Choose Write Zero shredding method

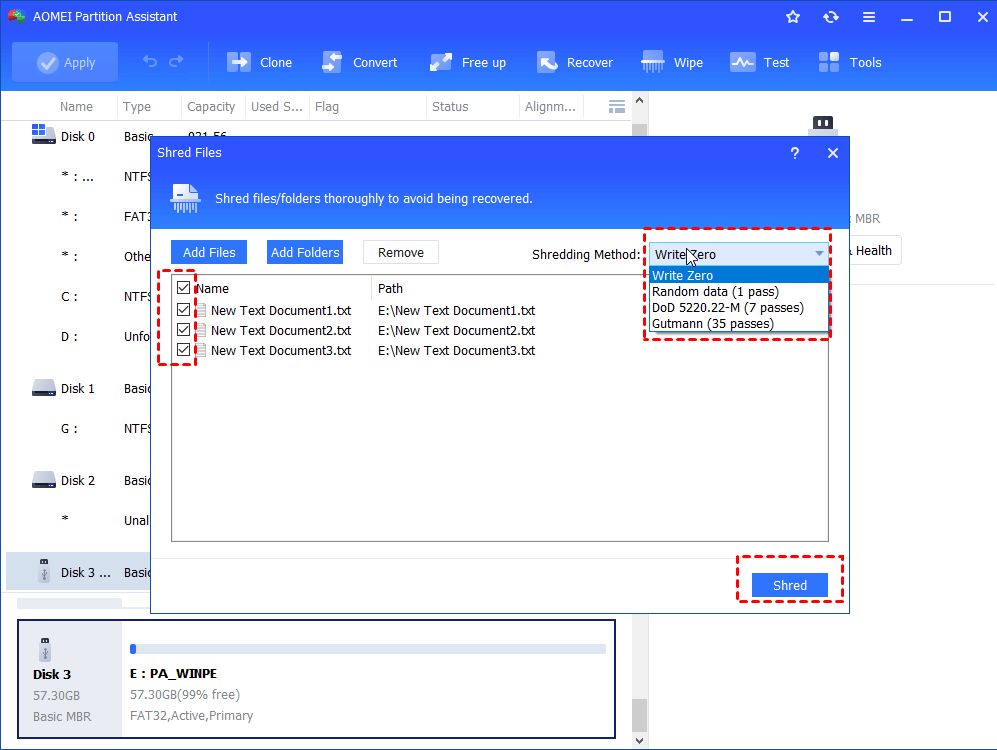coord(739,275)
